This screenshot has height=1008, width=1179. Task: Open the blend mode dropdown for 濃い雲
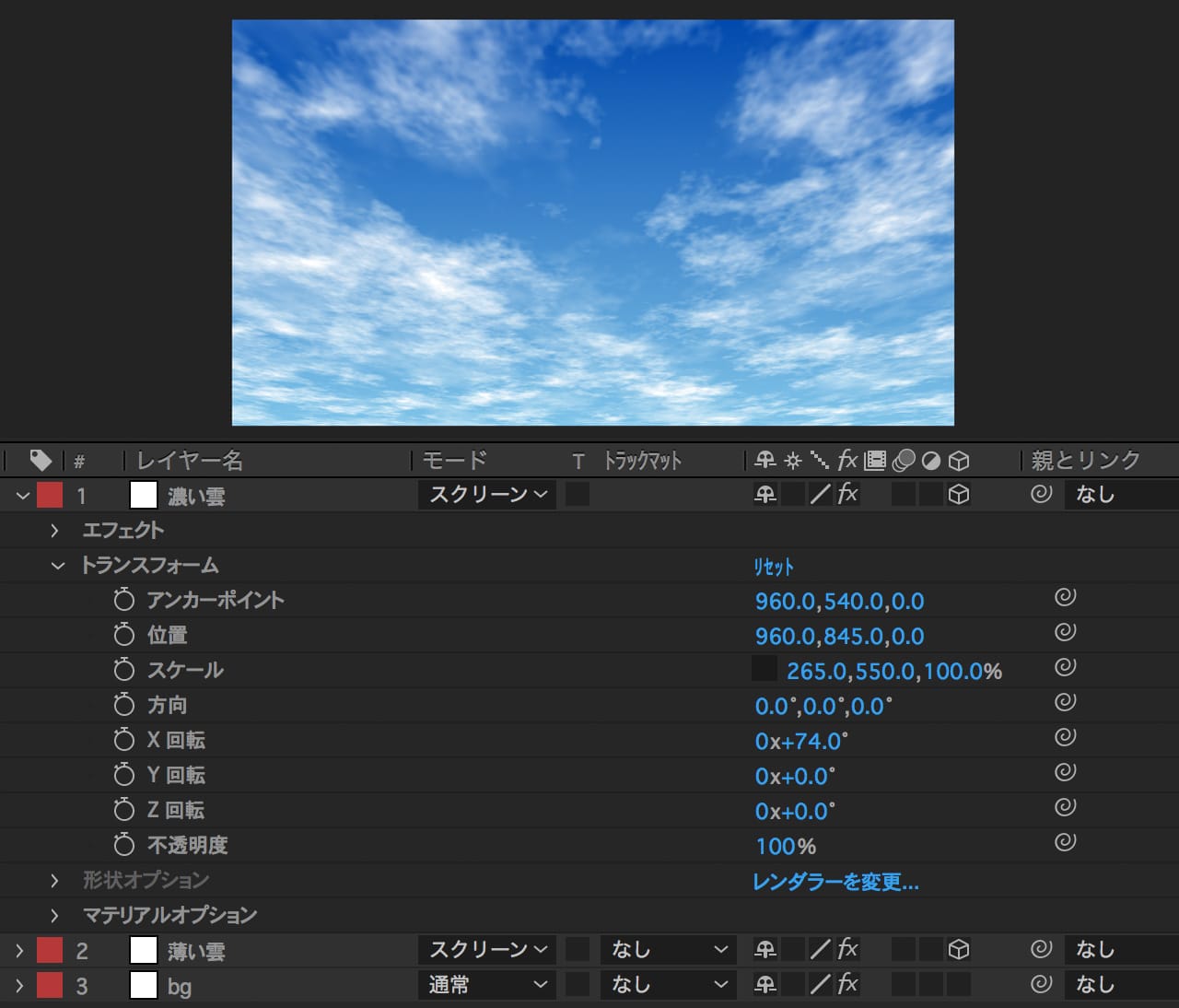(x=487, y=495)
